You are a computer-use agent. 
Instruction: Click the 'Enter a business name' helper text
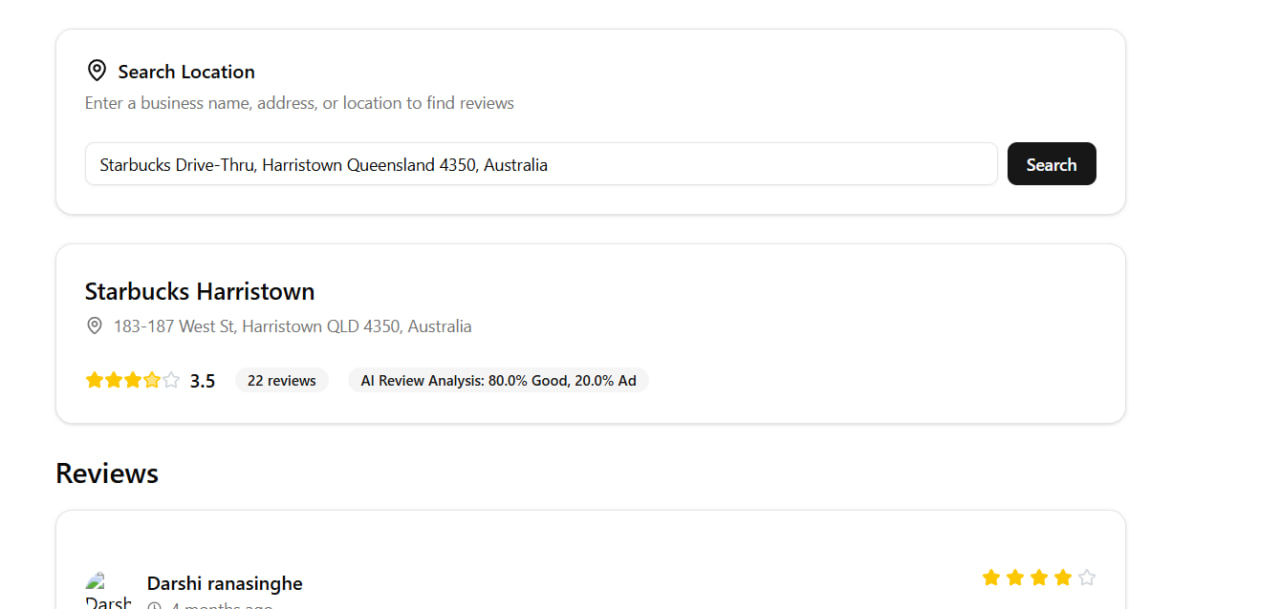(300, 103)
